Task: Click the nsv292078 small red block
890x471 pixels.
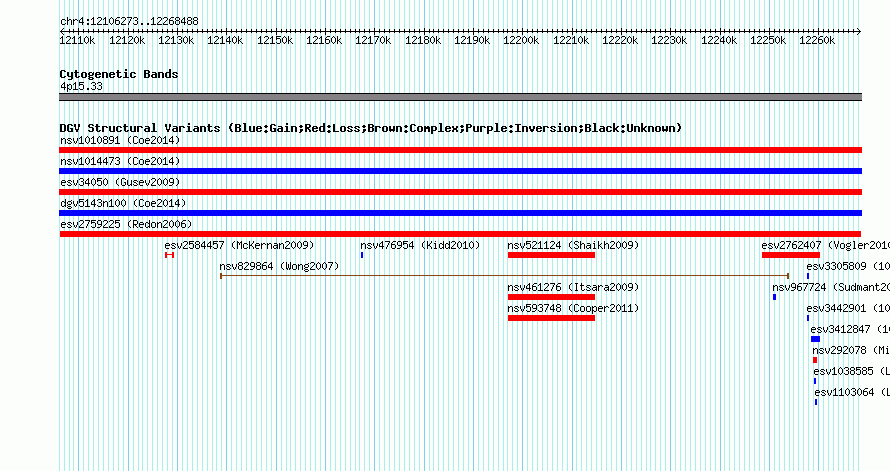Action: click(x=815, y=360)
